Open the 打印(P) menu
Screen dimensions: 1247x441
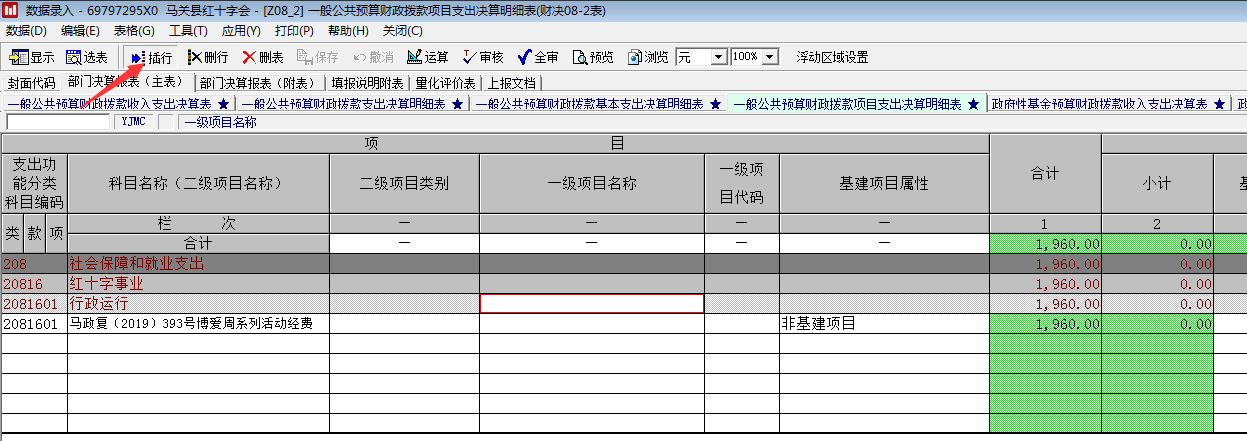pyautogui.click(x=294, y=31)
